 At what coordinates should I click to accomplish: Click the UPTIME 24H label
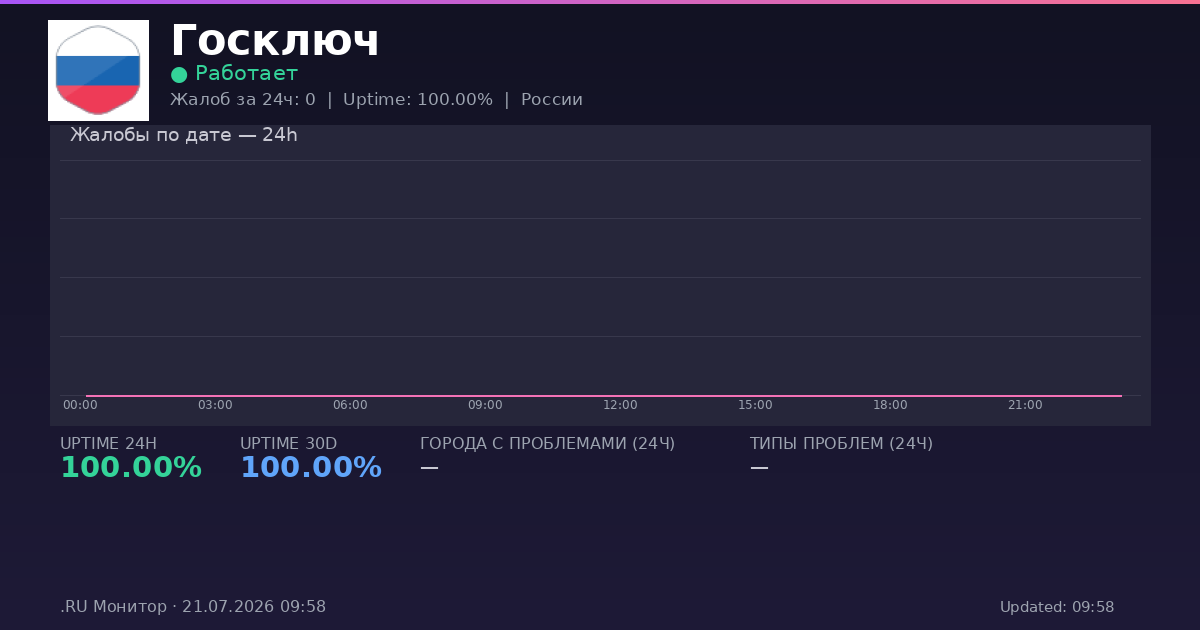pyautogui.click(x=108, y=444)
